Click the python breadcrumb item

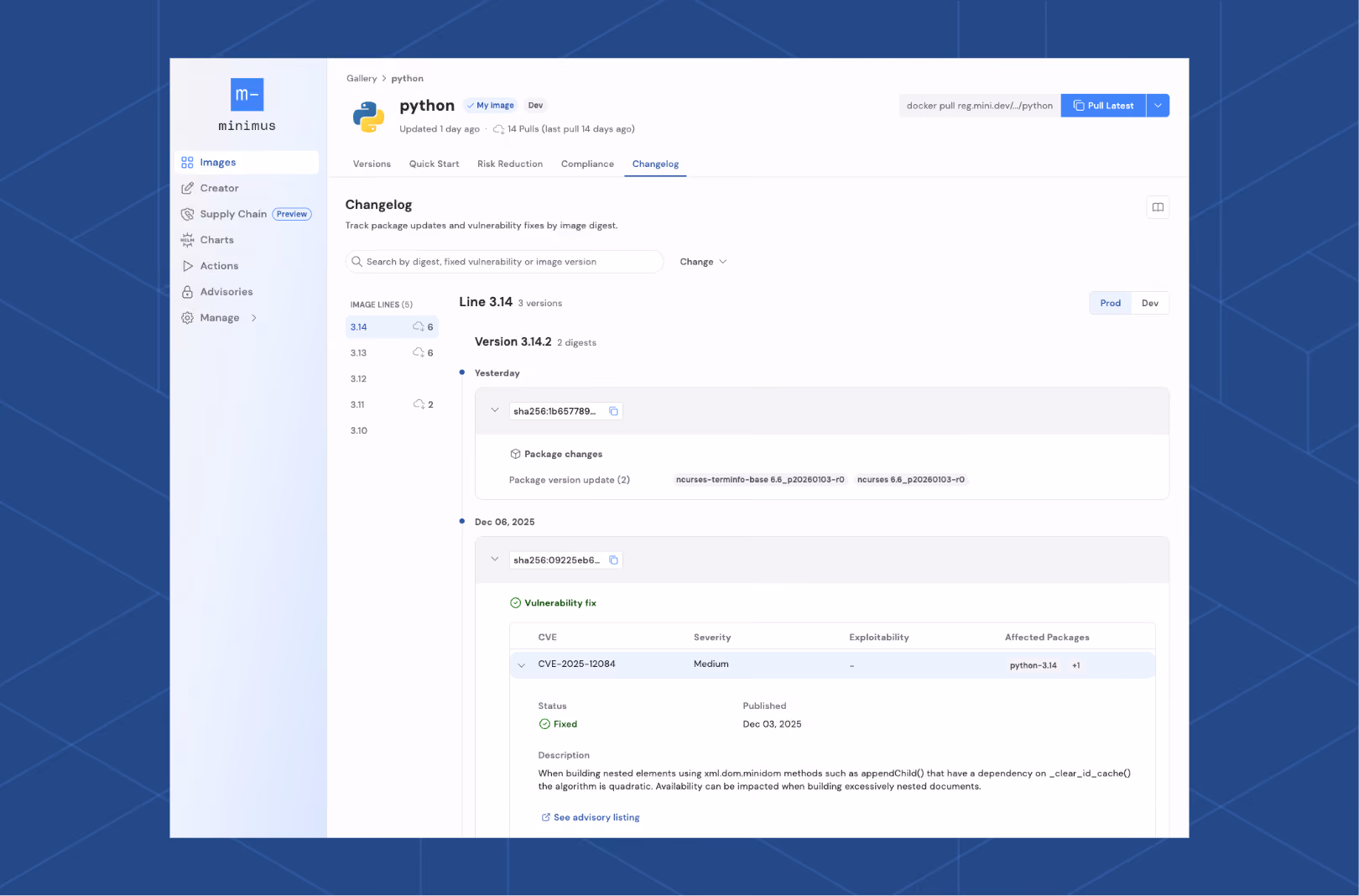(407, 79)
